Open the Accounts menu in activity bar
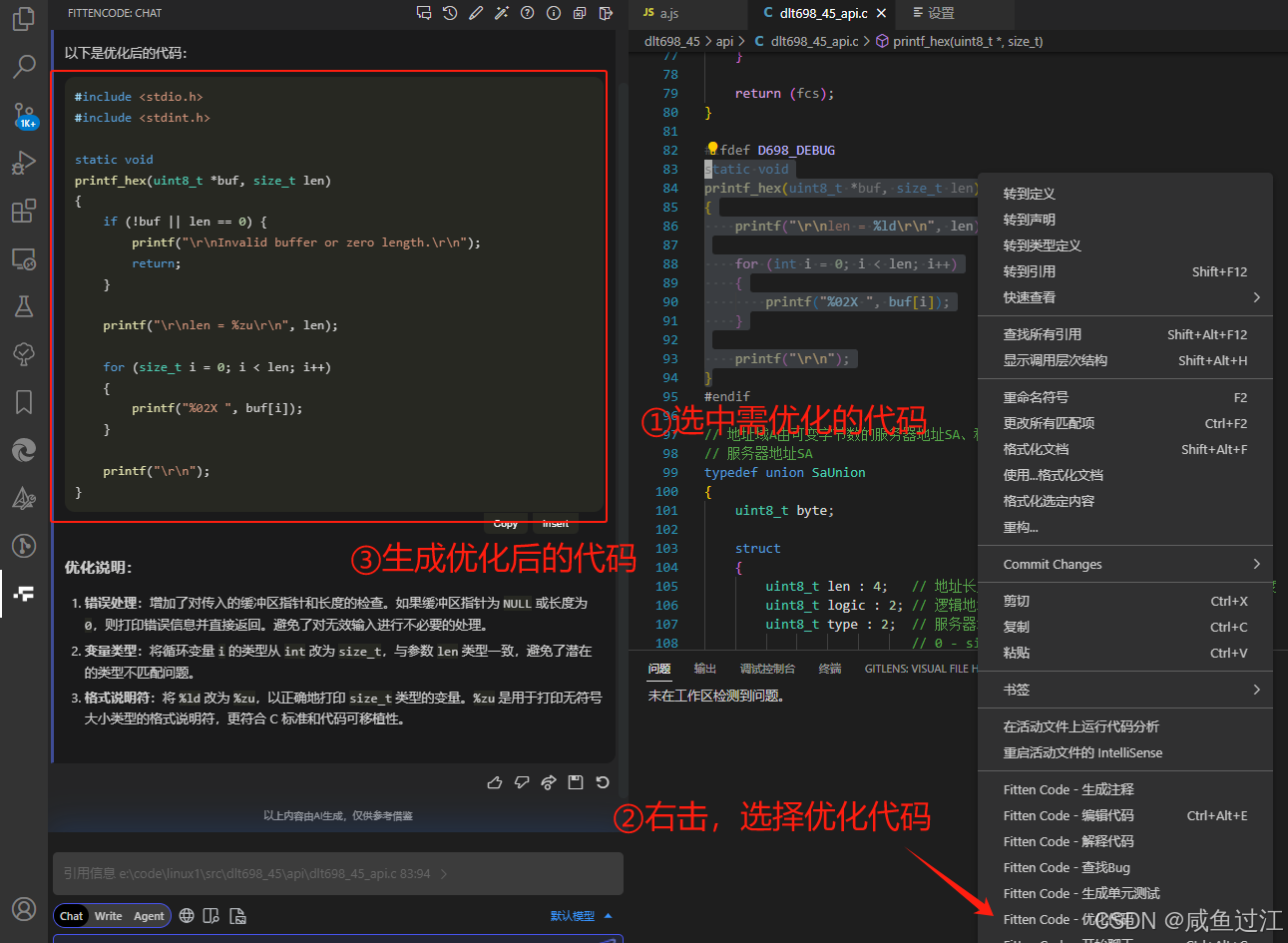Viewport: 1288px width, 943px height. point(24,909)
